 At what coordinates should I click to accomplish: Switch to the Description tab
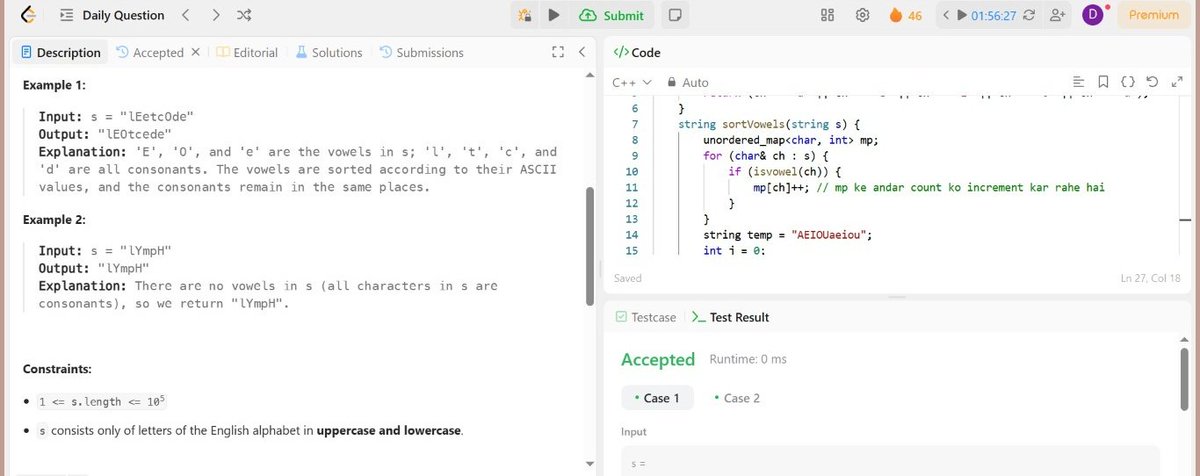pos(61,52)
